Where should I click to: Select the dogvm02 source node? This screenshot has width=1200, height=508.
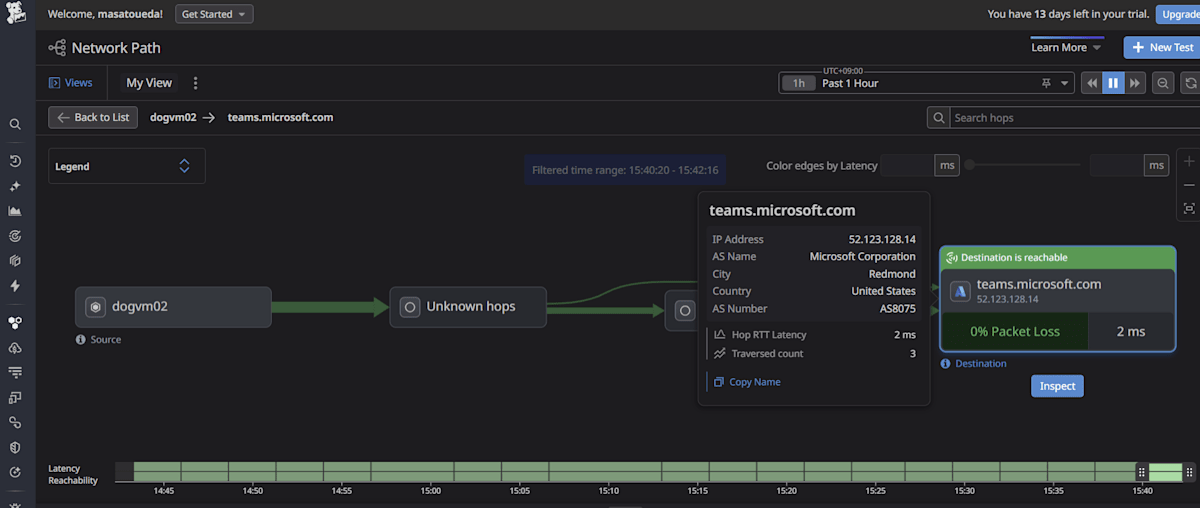pos(173,307)
